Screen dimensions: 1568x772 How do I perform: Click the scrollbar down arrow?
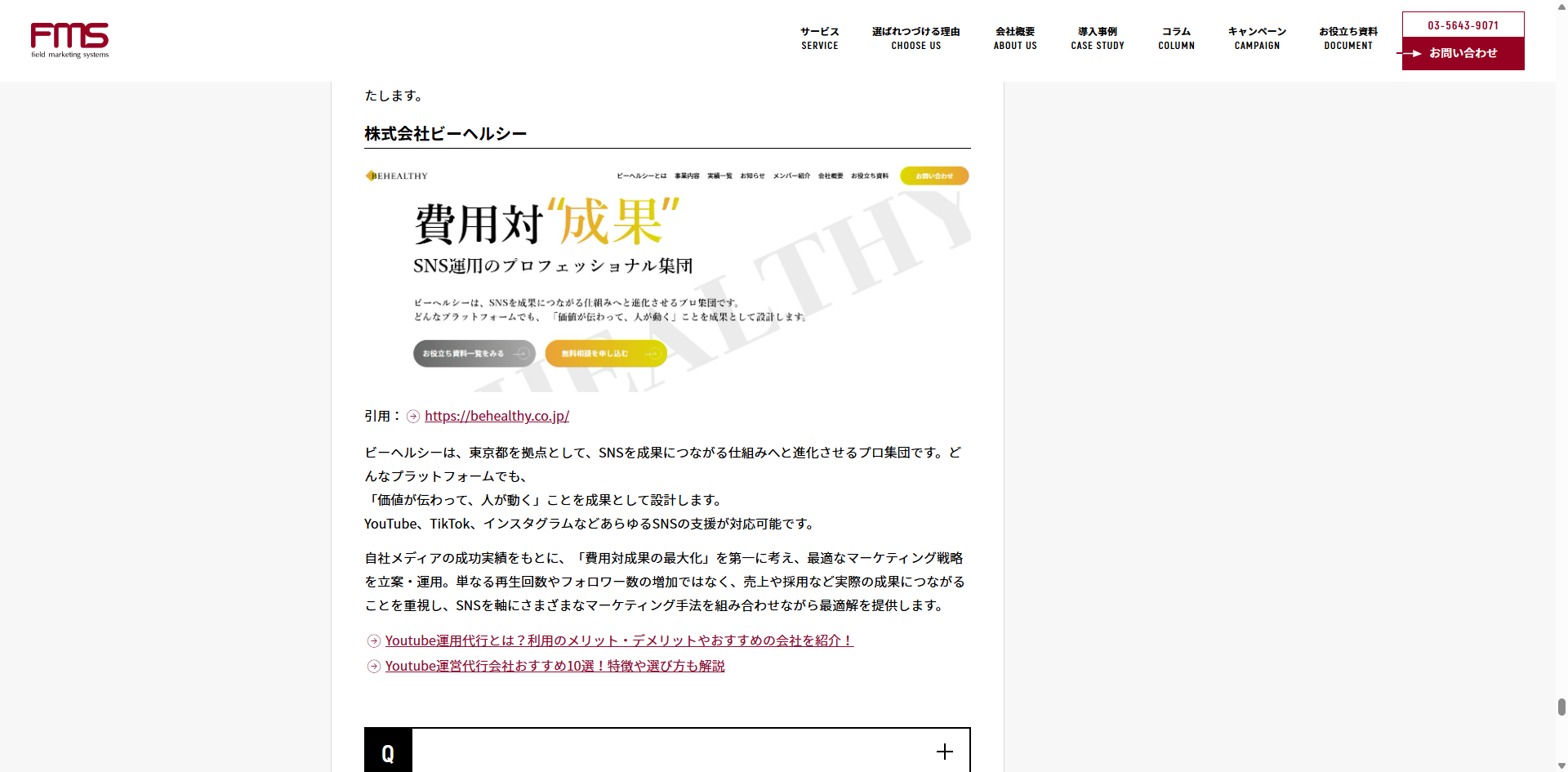pos(1561,766)
